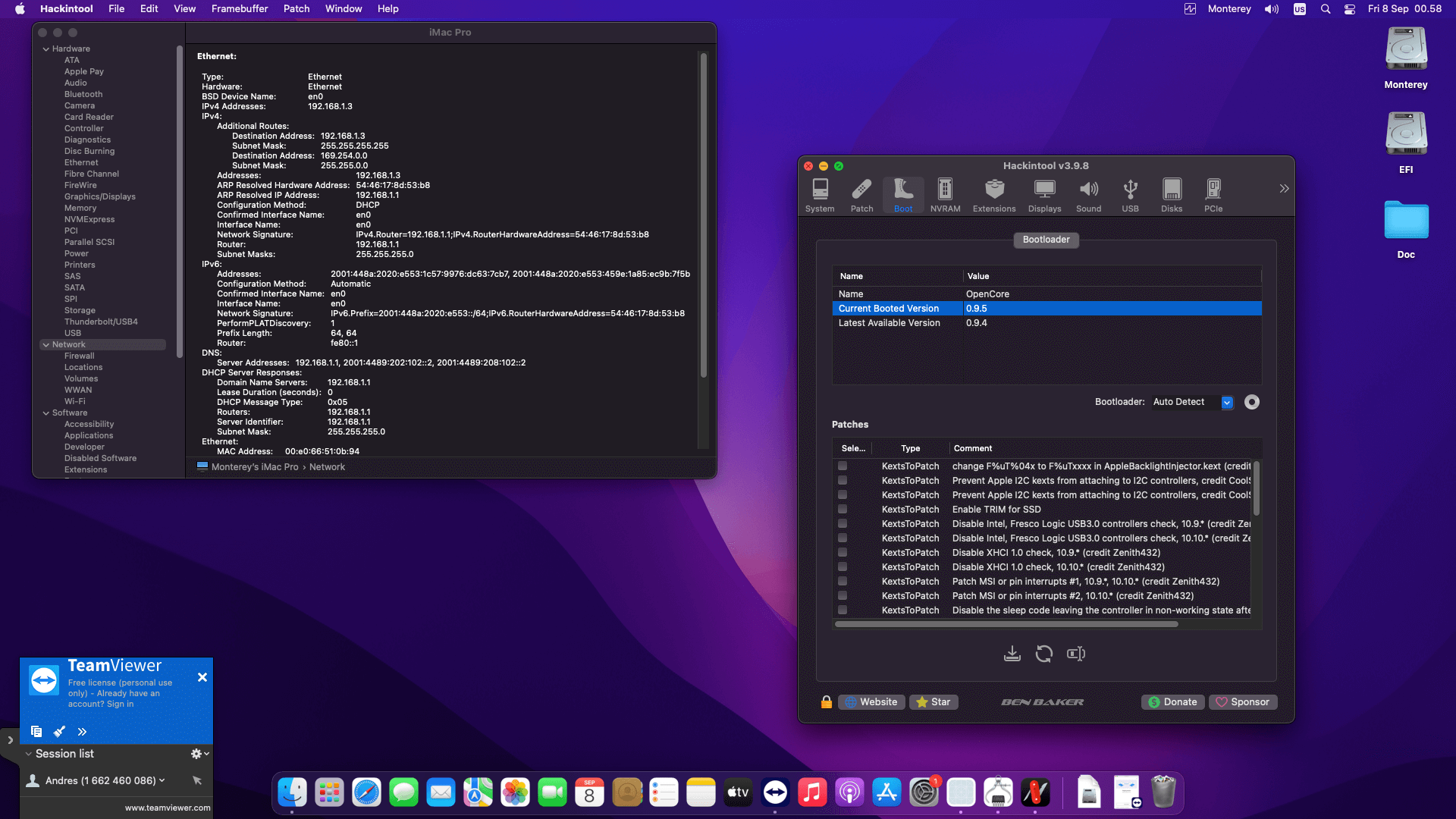This screenshot has height=819, width=1456.
Task: Switch to the Displays toolbar icon
Action: tap(1044, 195)
